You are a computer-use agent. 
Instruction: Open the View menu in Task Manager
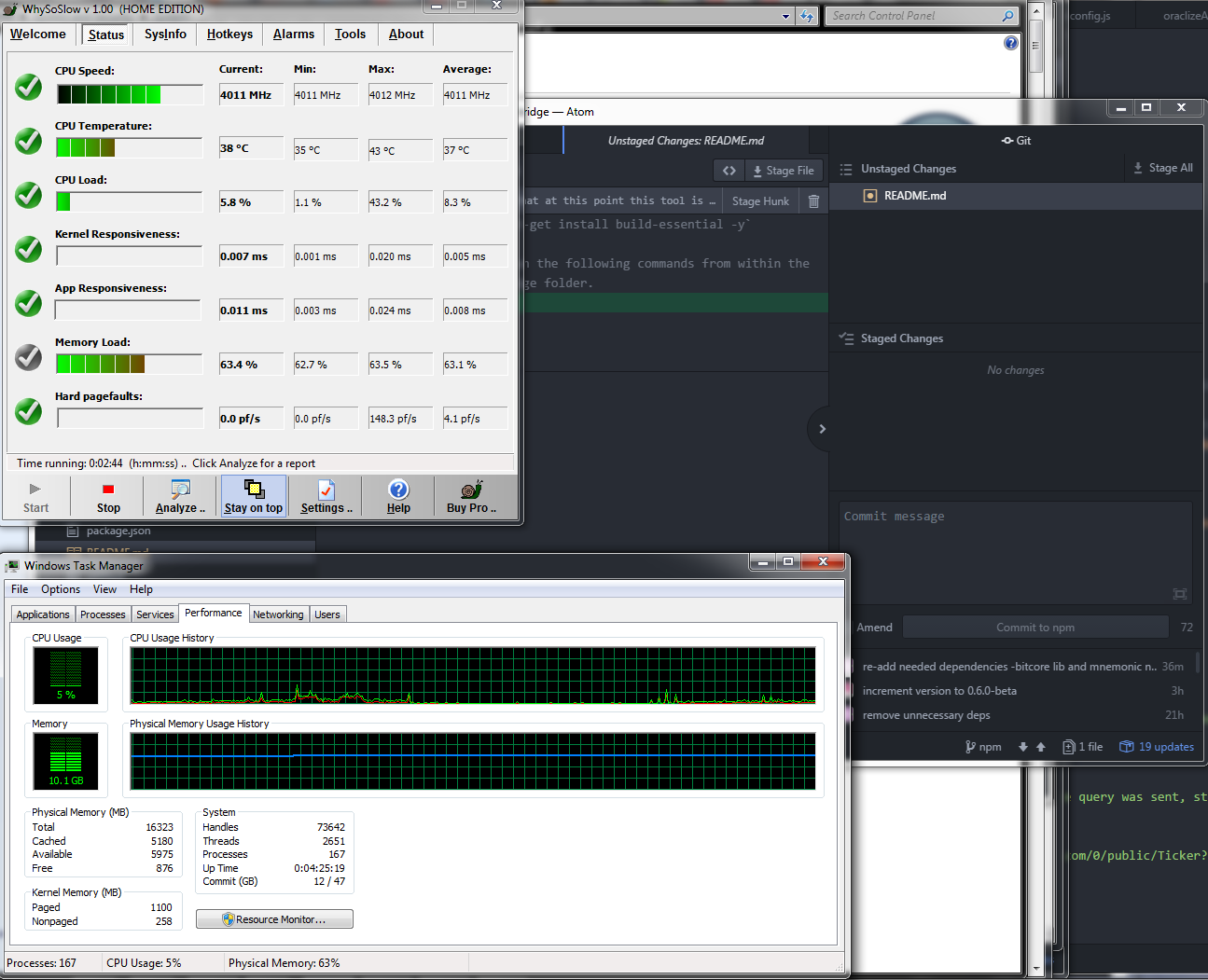(x=104, y=589)
